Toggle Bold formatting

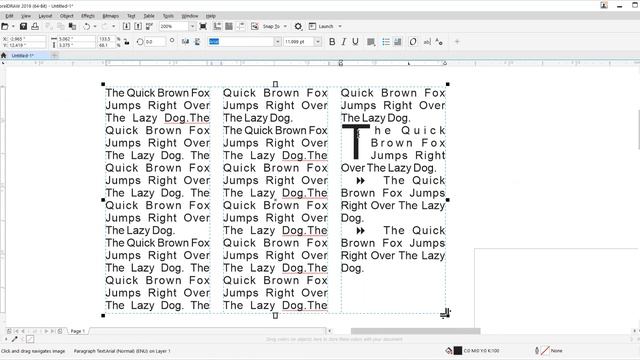(332, 42)
